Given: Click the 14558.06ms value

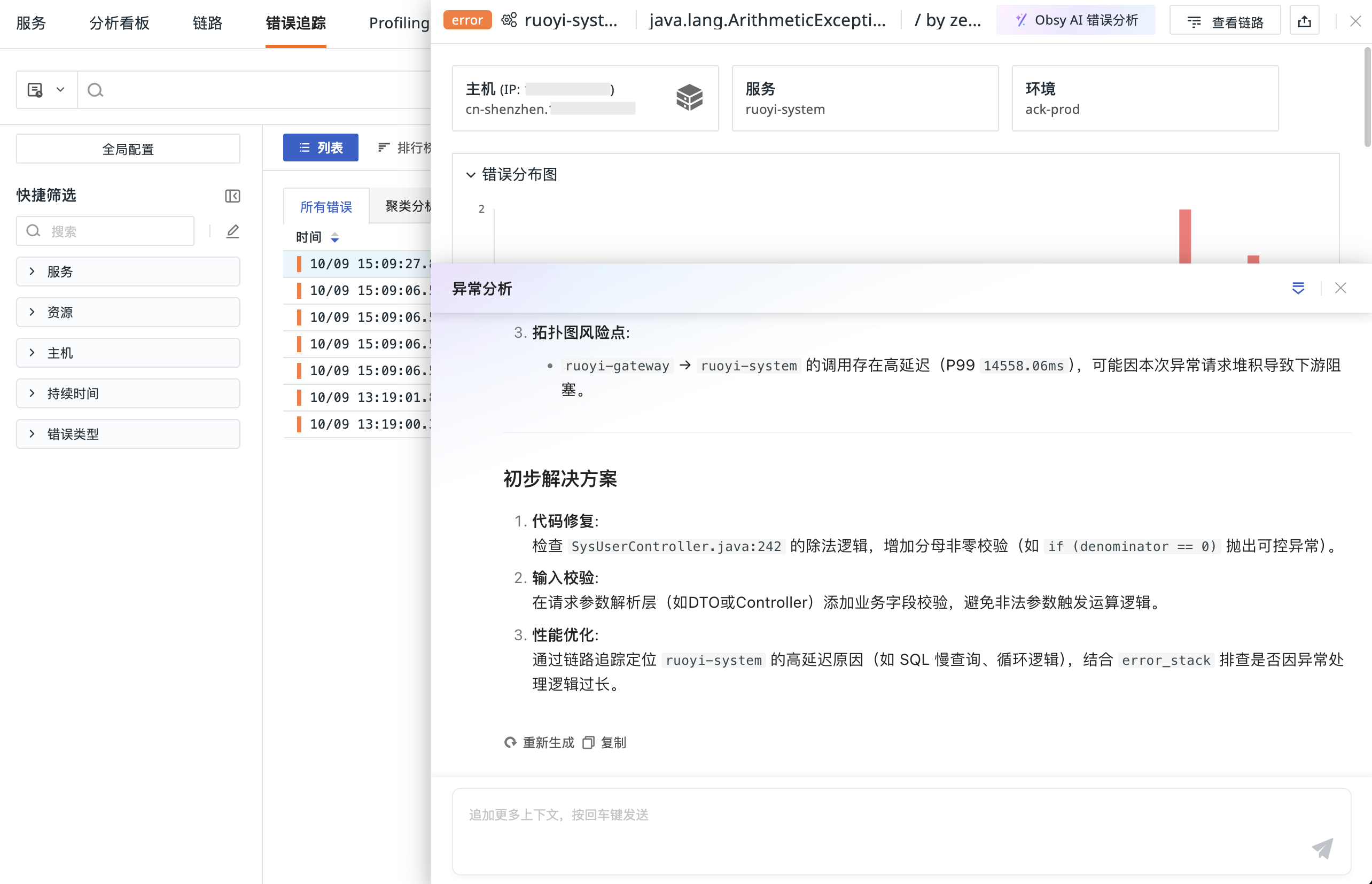Looking at the screenshot, I should point(1023,366).
